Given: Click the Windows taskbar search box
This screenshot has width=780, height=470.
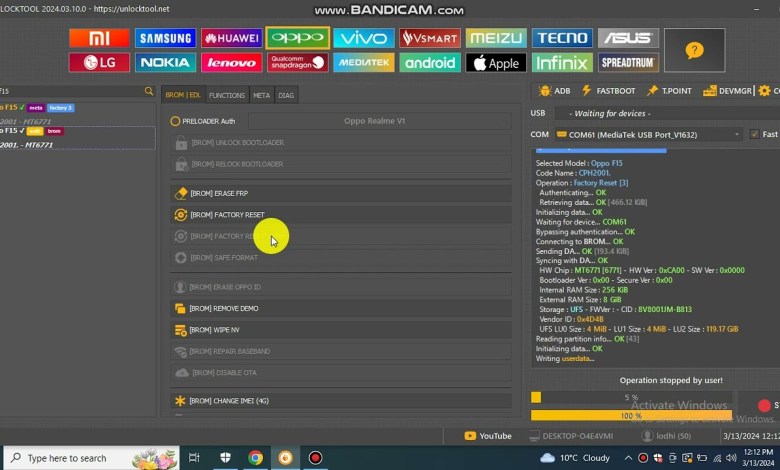Looking at the screenshot, I should pyautogui.click(x=92, y=458).
